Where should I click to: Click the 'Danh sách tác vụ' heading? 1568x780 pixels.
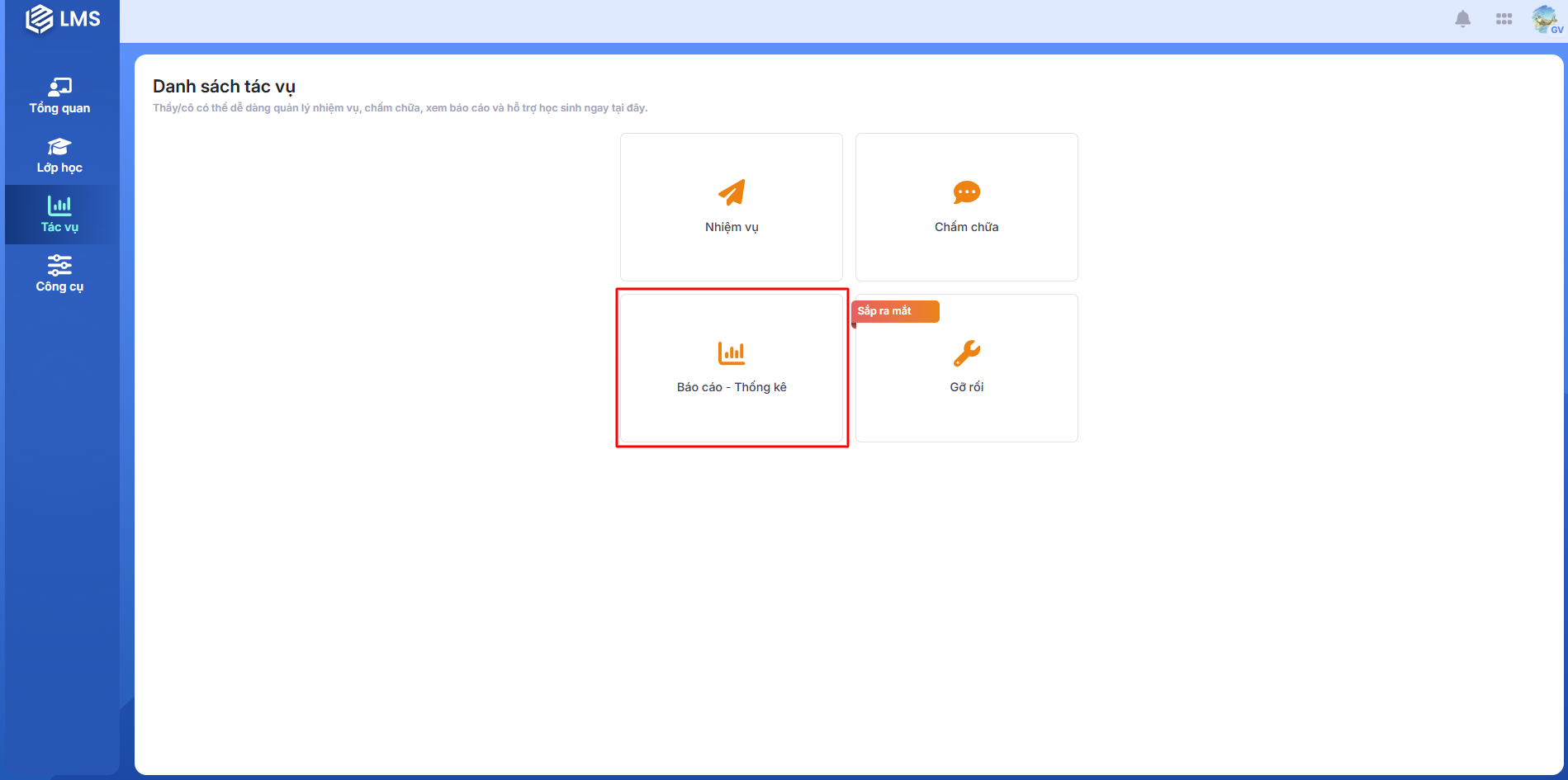[x=224, y=87]
